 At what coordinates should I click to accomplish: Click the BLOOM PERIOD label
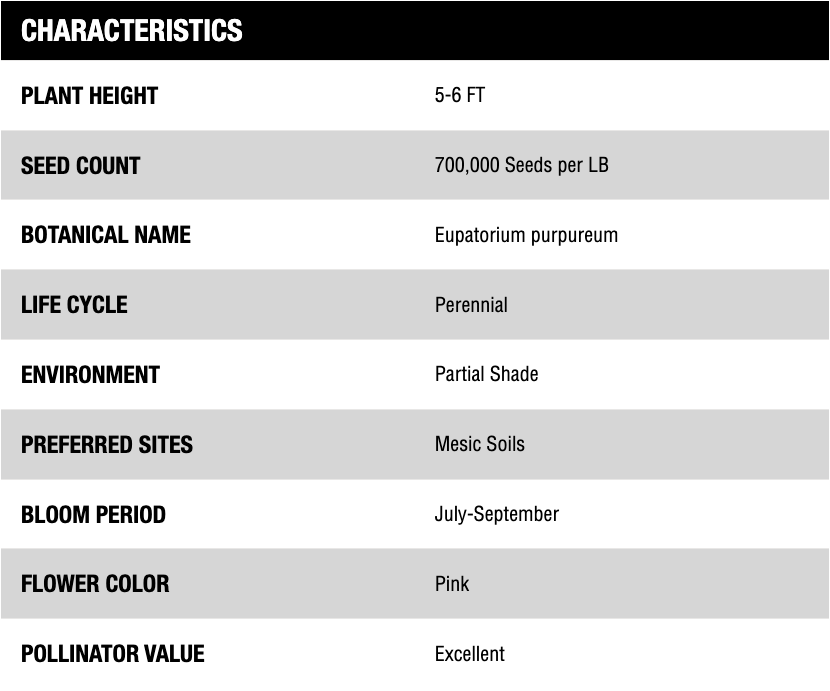click(x=93, y=514)
